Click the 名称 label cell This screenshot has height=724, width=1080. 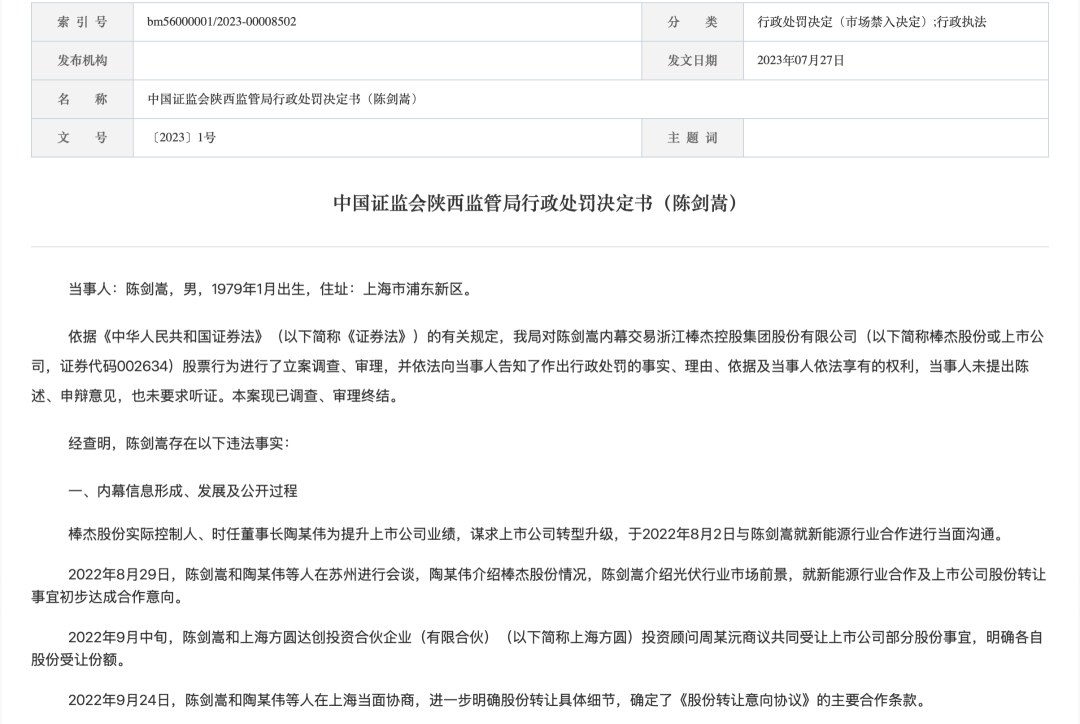[81, 99]
